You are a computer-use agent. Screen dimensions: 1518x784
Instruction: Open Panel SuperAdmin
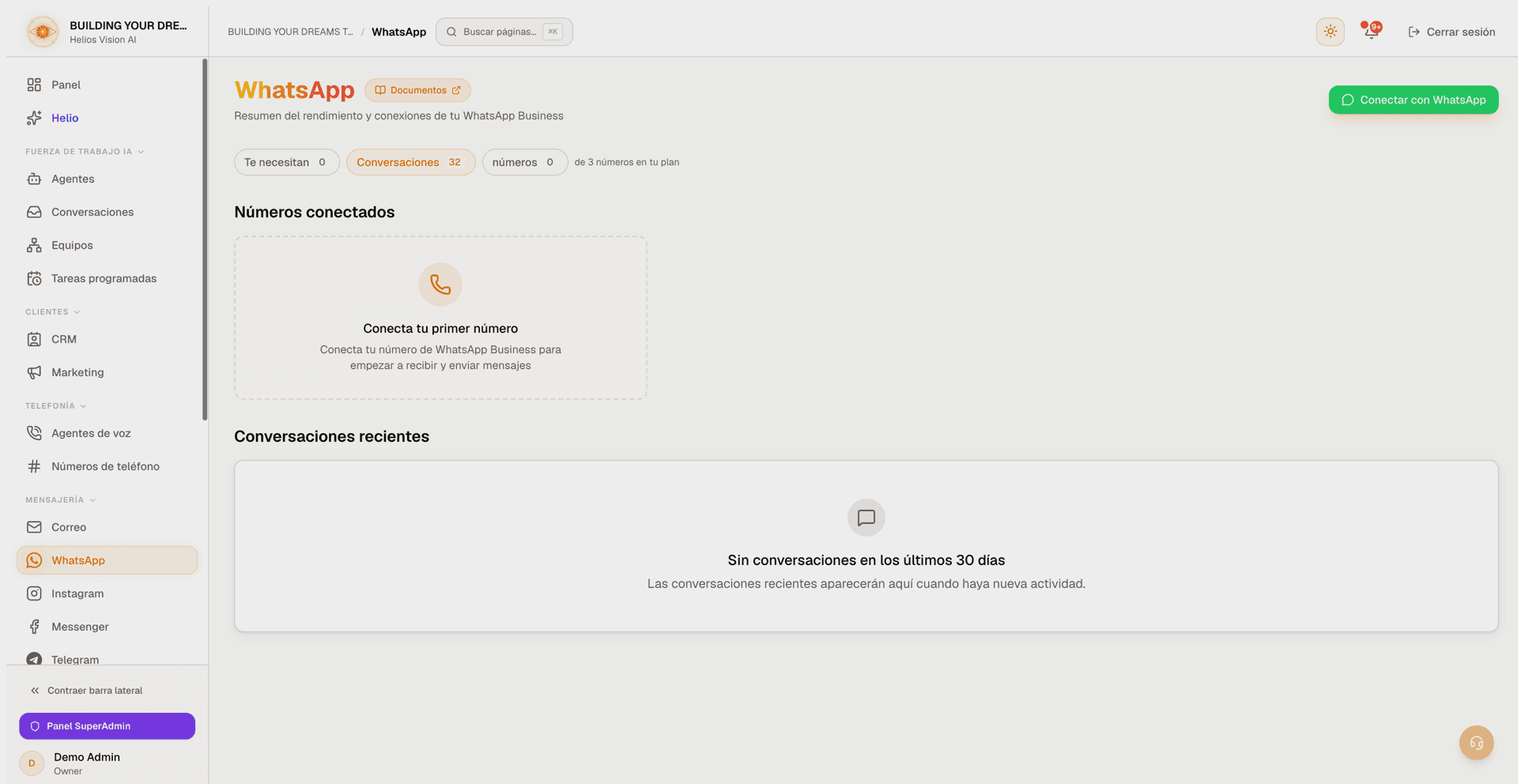[107, 726]
